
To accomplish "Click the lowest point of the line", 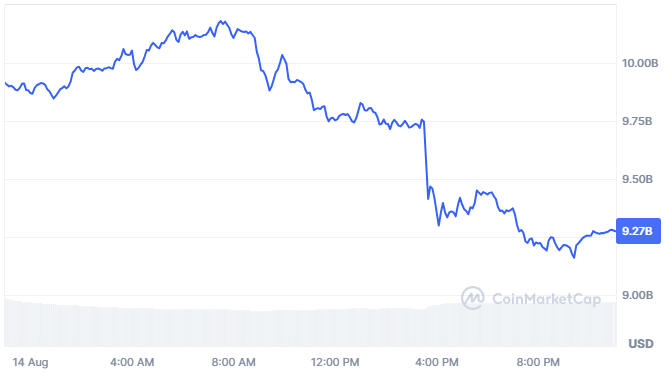I will tap(574, 257).
